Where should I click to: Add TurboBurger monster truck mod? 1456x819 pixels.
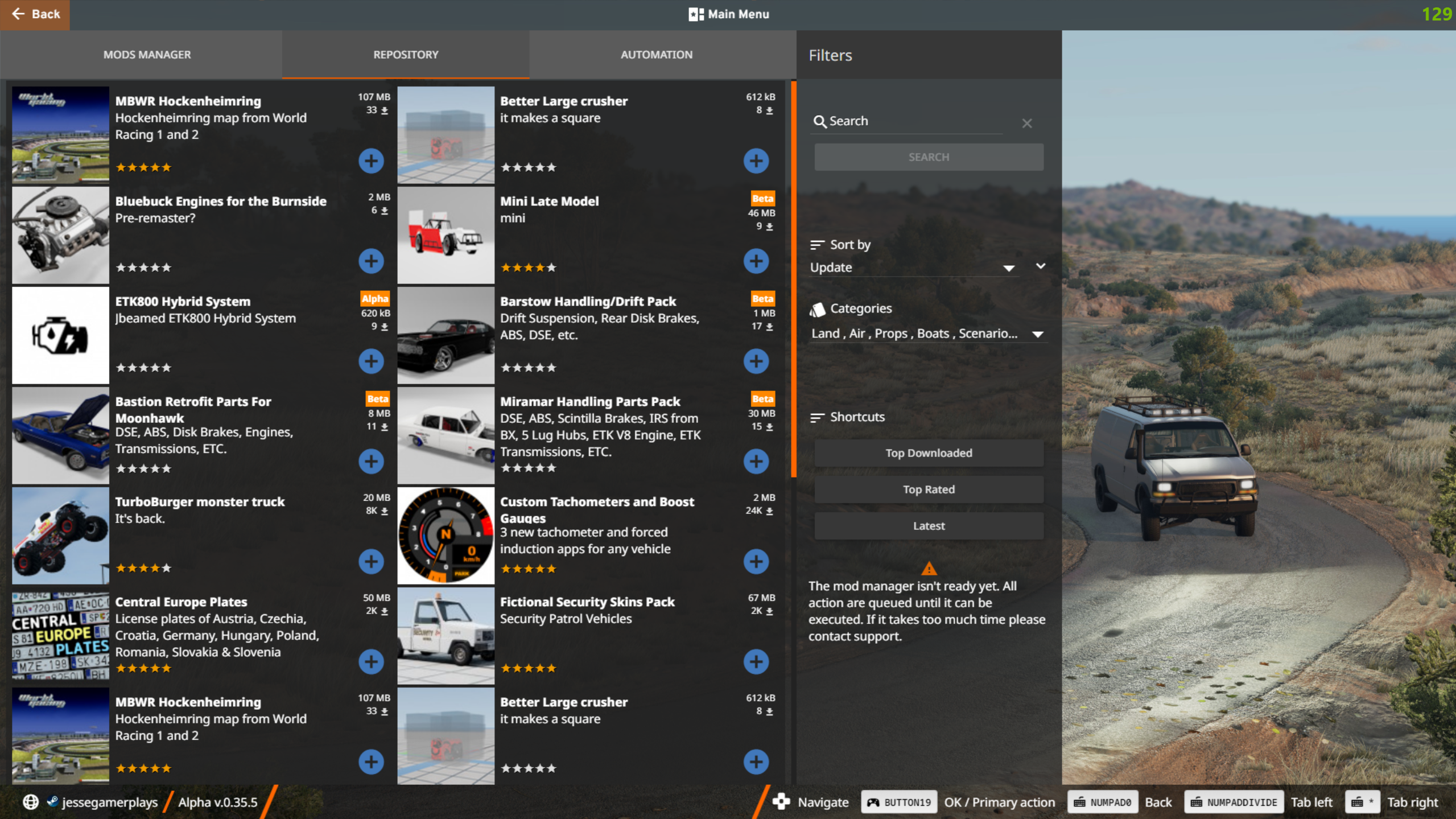tap(371, 561)
